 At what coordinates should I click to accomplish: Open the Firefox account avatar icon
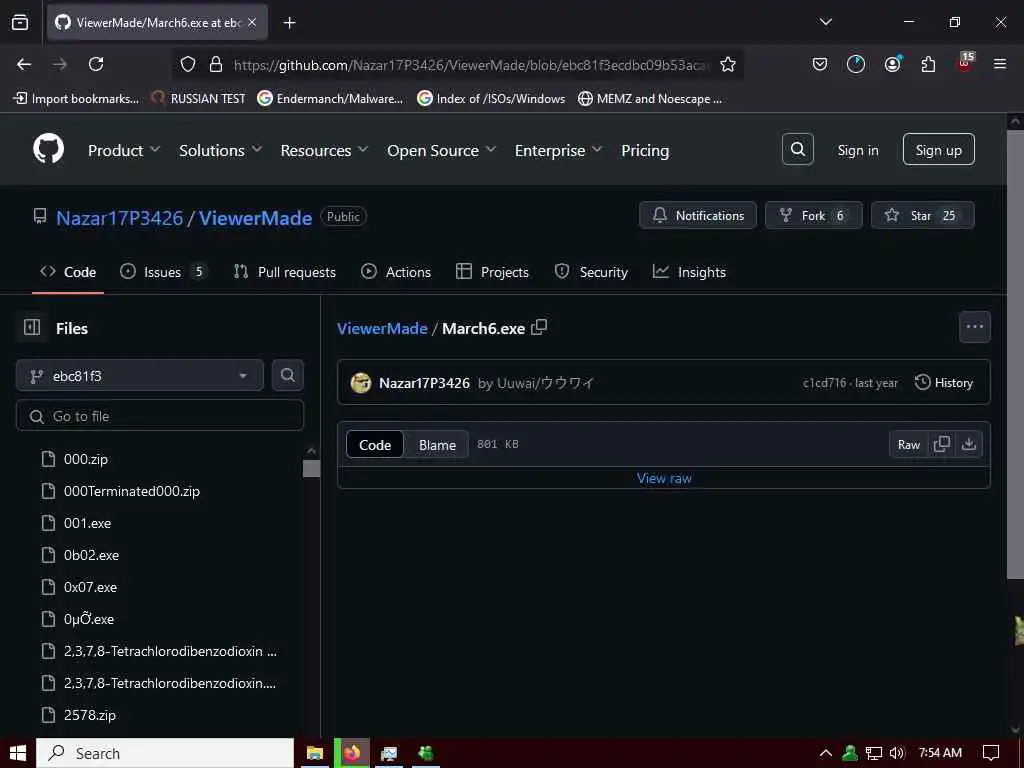click(892, 64)
